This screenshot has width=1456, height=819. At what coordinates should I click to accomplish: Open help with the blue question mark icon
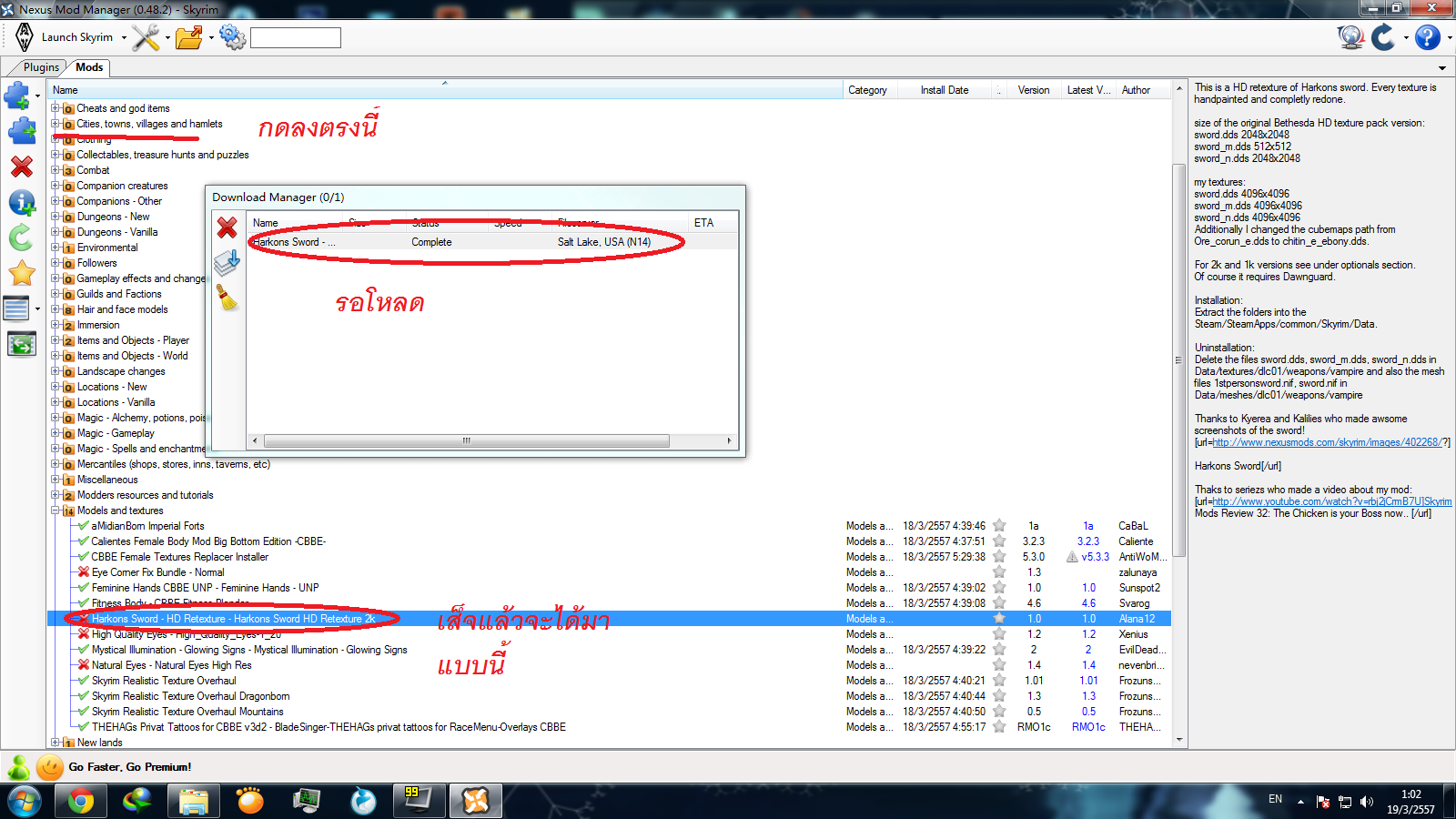tap(1428, 37)
